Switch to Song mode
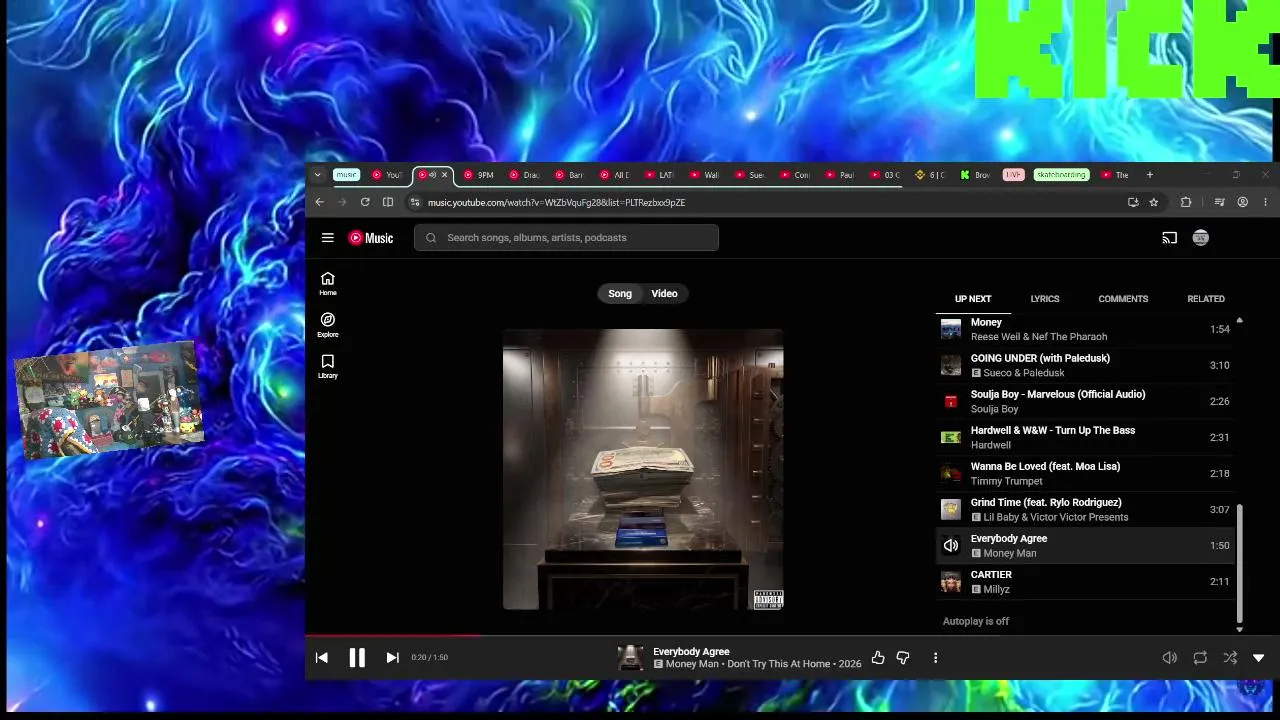1280x720 pixels. pos(620,293)
